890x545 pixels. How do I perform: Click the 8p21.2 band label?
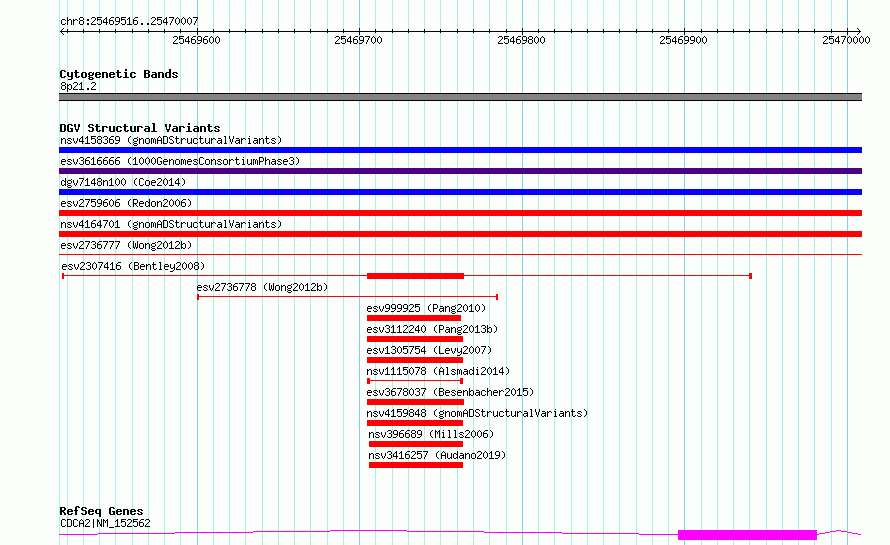(x=78, y=86)
